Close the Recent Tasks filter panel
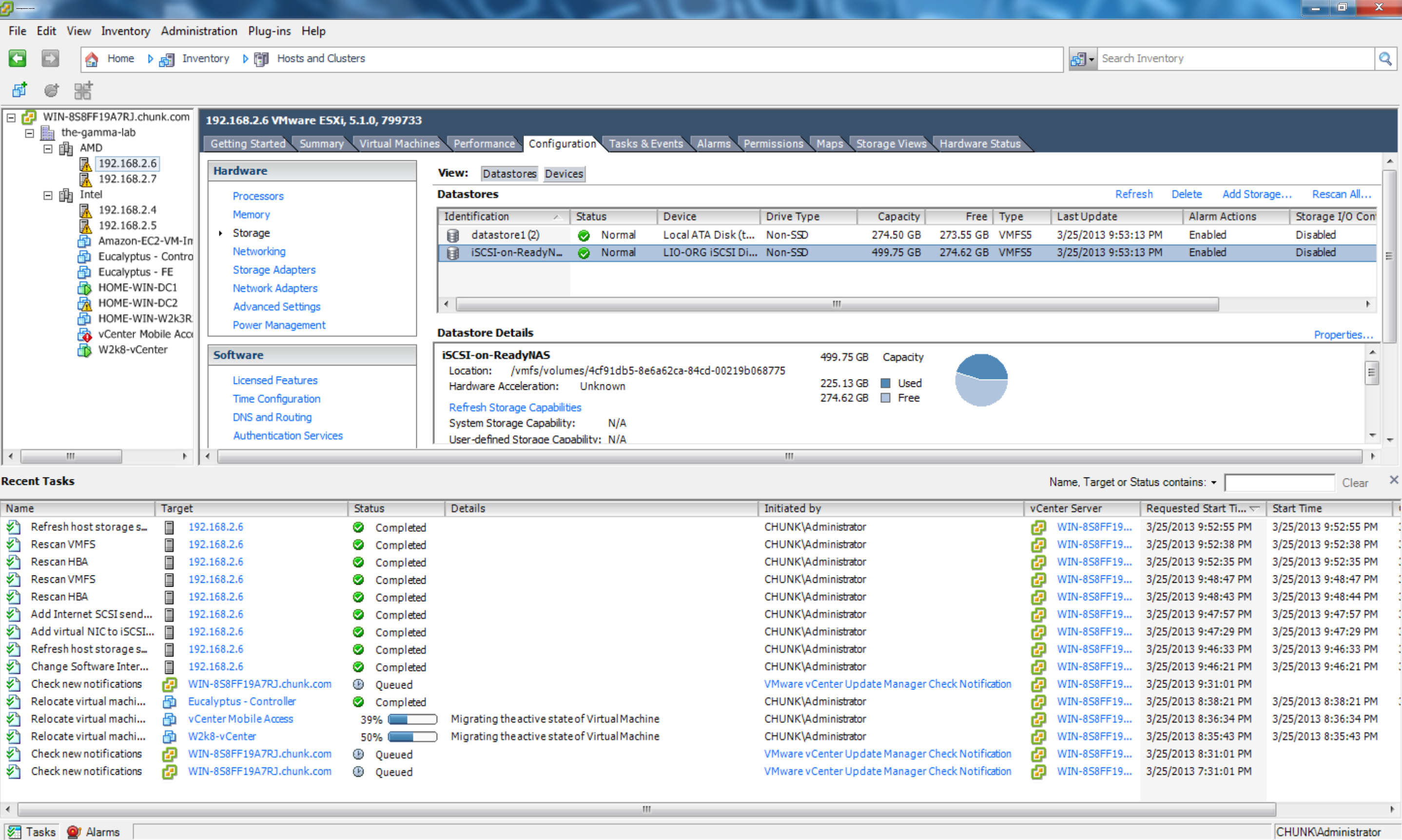This screenshot has width=1402, height=840. [x=1394, y=480]
